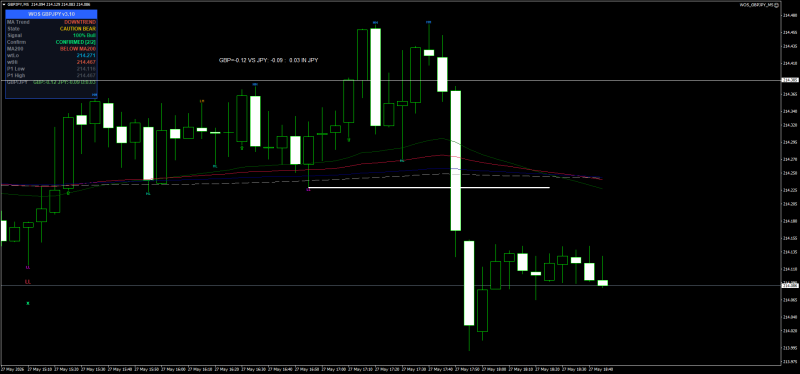Select the State CAUTION BEAR value
800x374 pixels.
coord(78,29)
